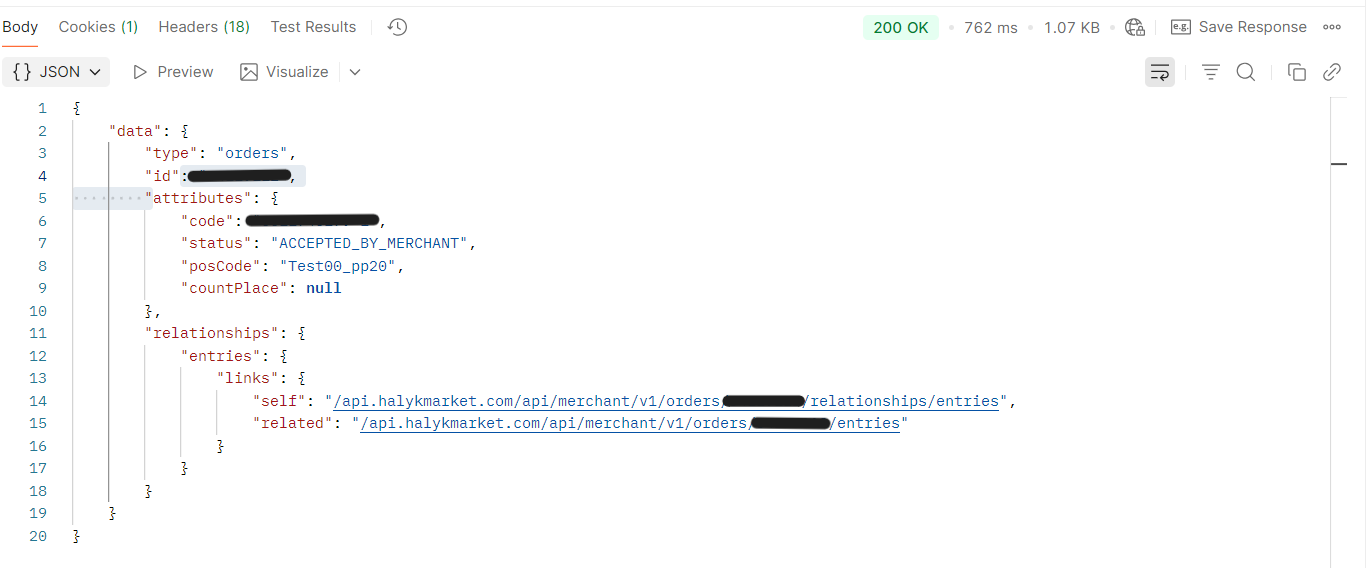The width and height of the screenshot is (1367, 568).
Task: Toggle line wrap in response body
Action: click(x=1160, y=72)
